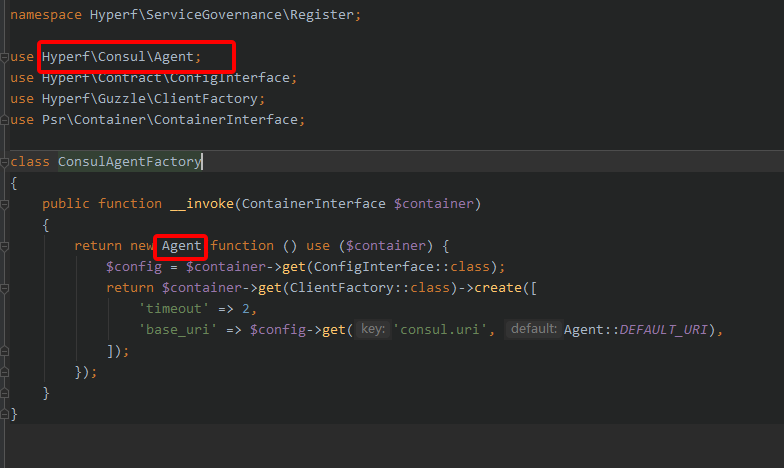Click the 'timeout' array key

click(x=174, y=309)
